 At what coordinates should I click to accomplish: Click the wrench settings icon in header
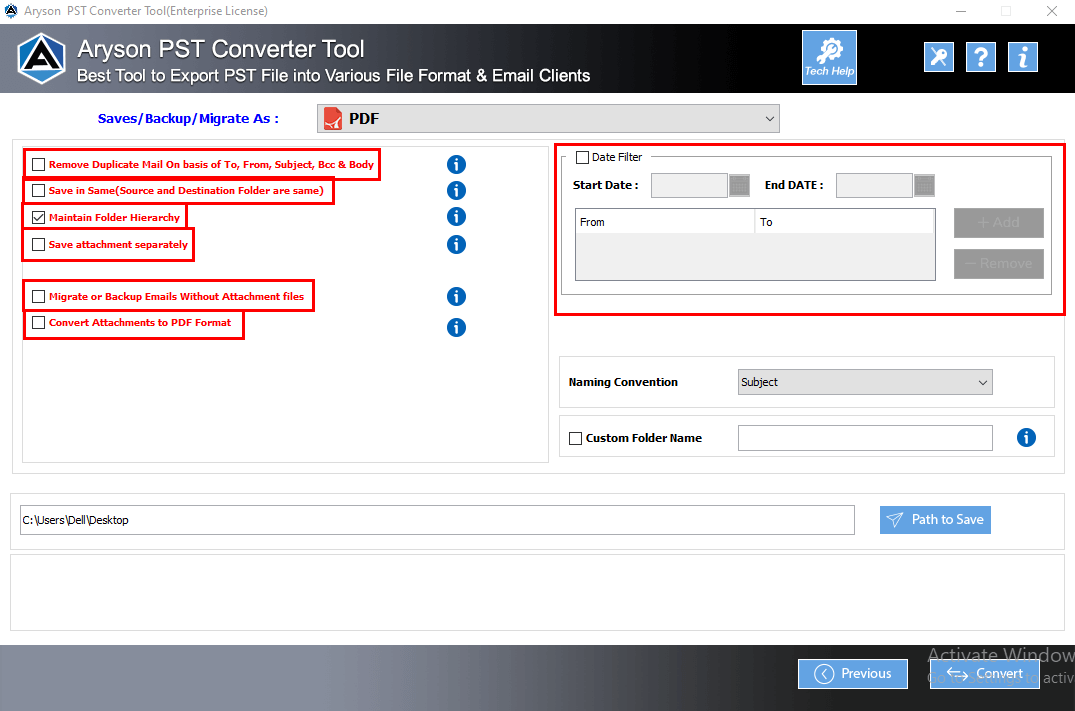[x=938, y=57]
